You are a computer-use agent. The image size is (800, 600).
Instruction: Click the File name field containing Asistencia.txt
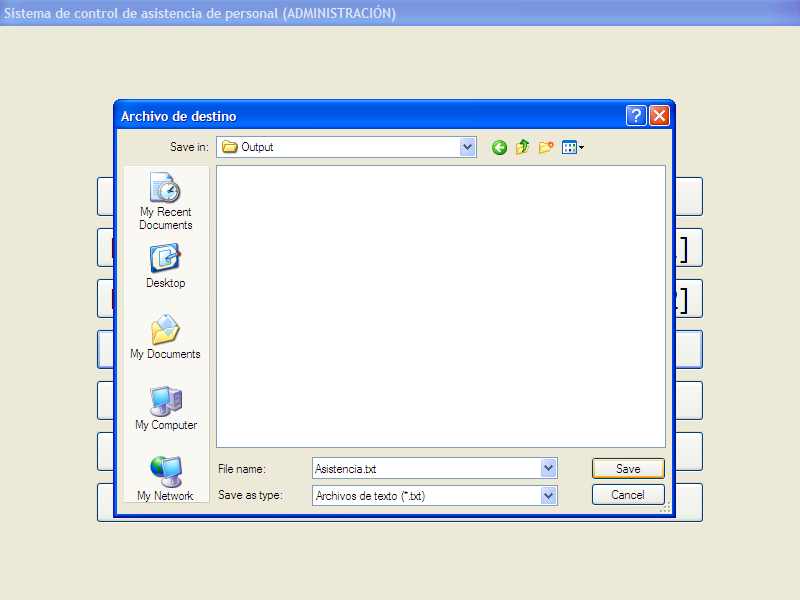tap(425, 468)
